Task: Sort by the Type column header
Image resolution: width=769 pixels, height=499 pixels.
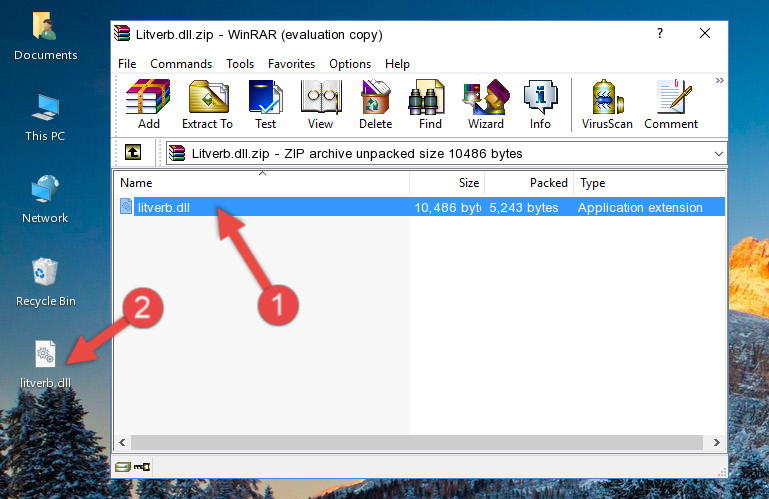Action: [649, 183]
